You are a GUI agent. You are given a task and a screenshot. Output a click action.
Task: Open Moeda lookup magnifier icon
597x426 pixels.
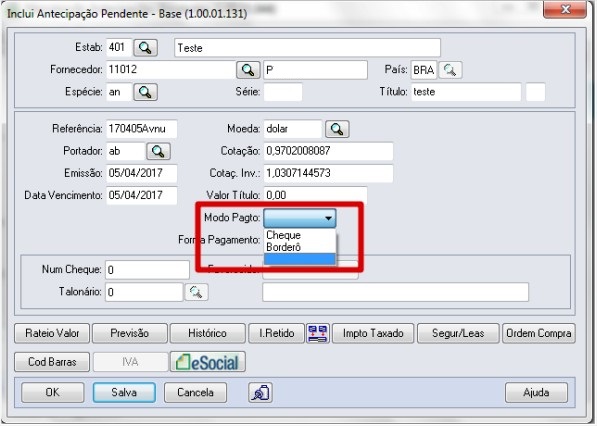tap(337, 129)
